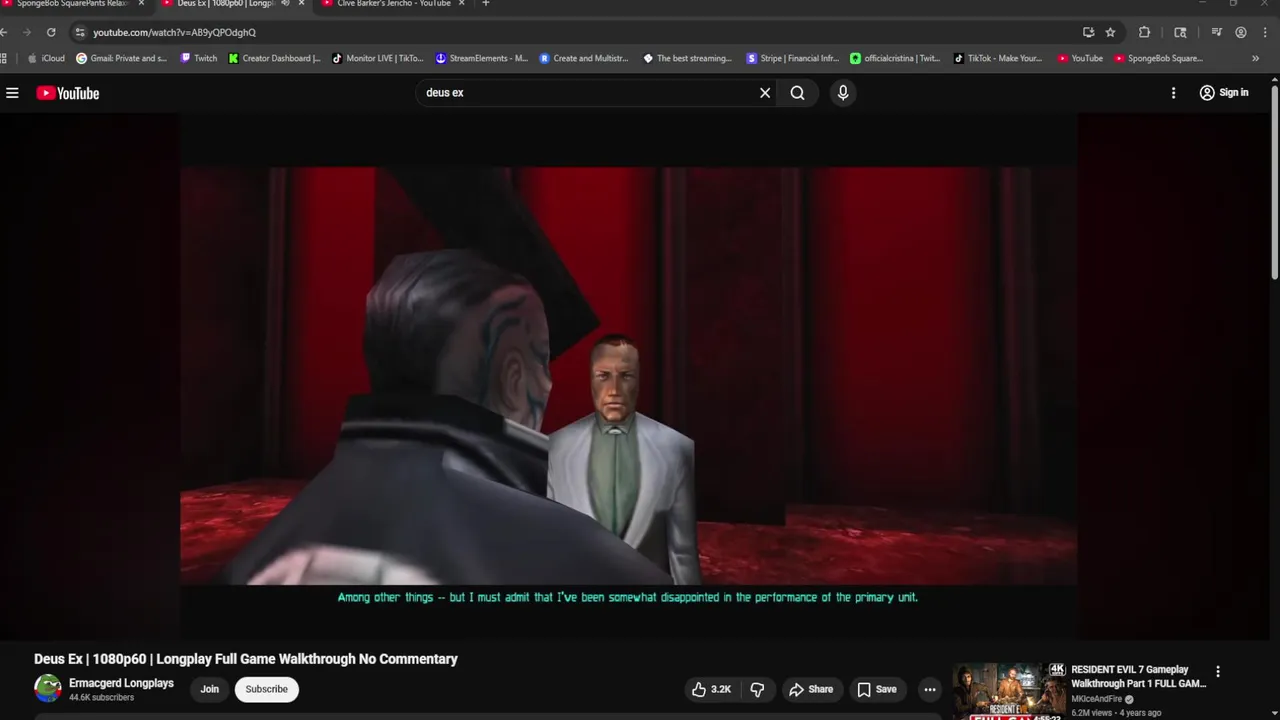Open the officialcristina Twitch bookmark
This screenshot has width=1280, height=720.
pos(895,58)
